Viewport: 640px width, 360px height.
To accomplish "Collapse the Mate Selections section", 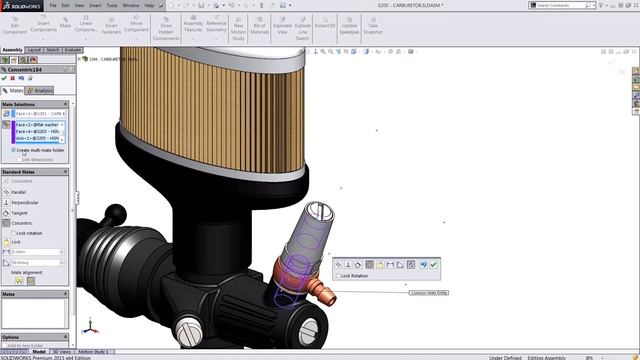I will coord(65,104).
